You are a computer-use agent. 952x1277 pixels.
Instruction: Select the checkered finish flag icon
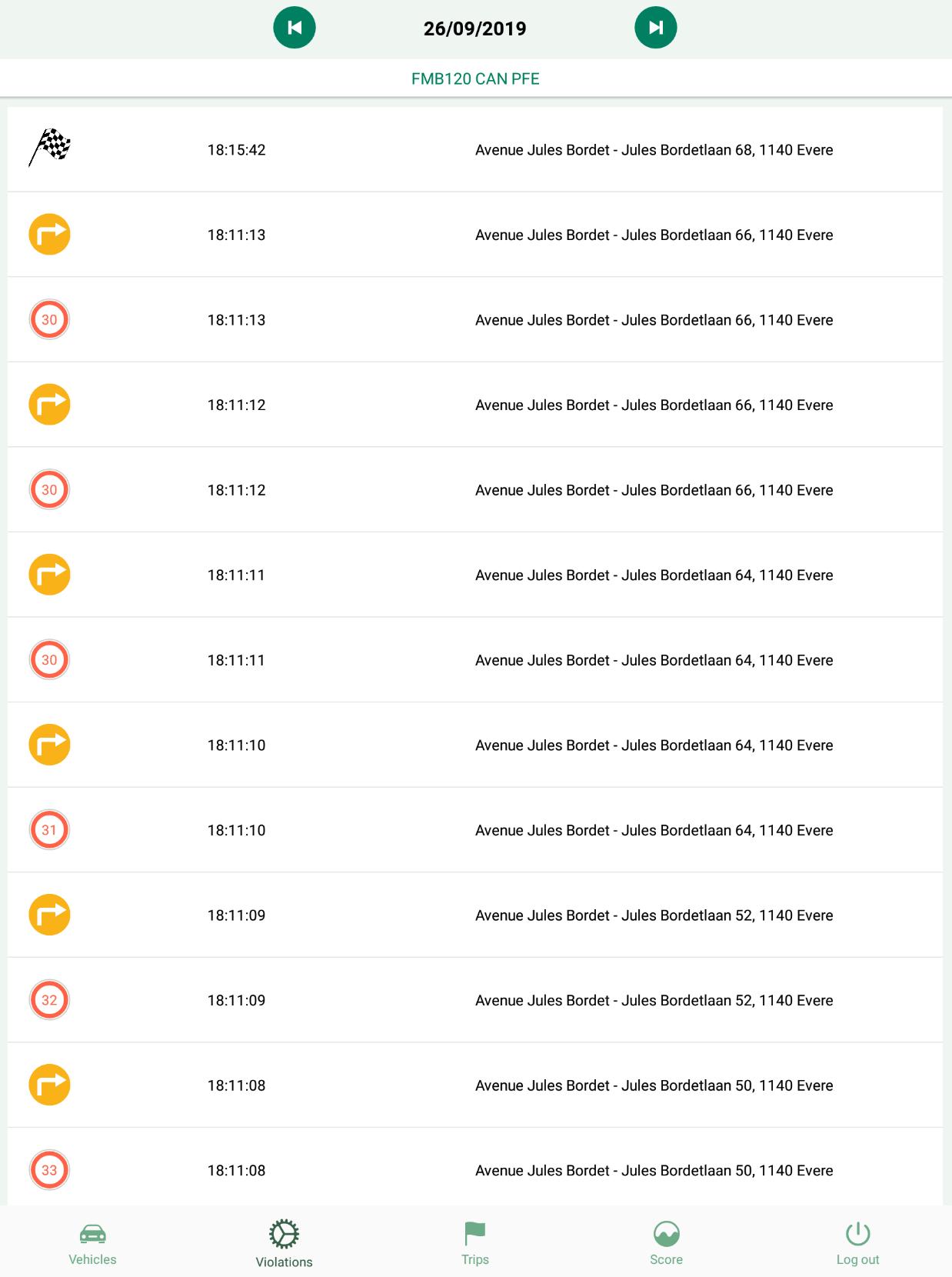(x=50, y=148)
